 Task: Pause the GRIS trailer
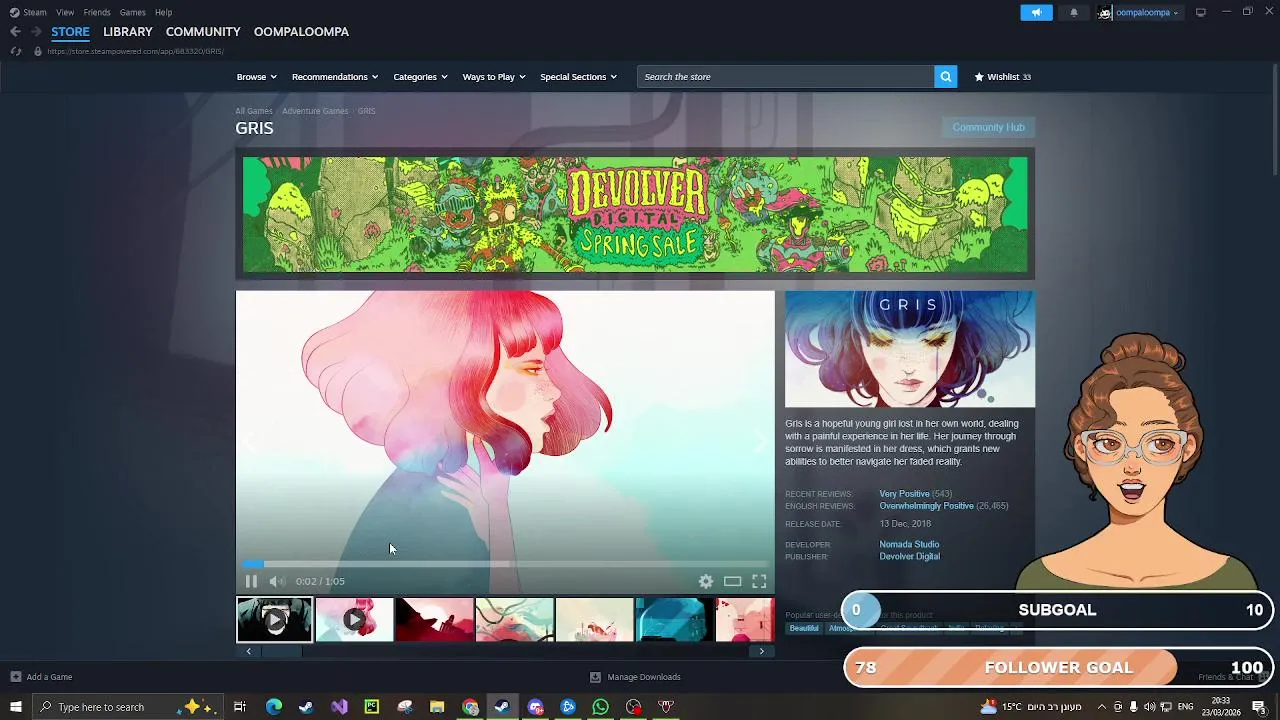pyautogui.click(x=251, y=581)
